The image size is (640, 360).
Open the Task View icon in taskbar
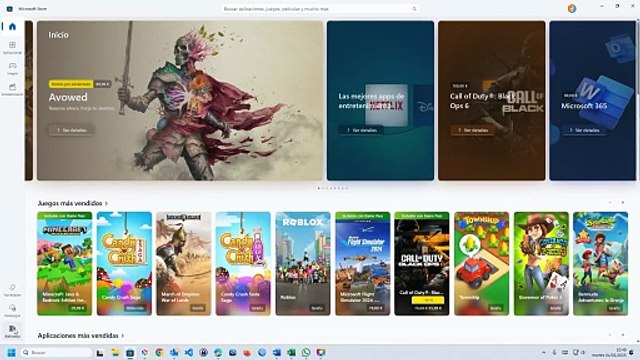tap(100, 353)
